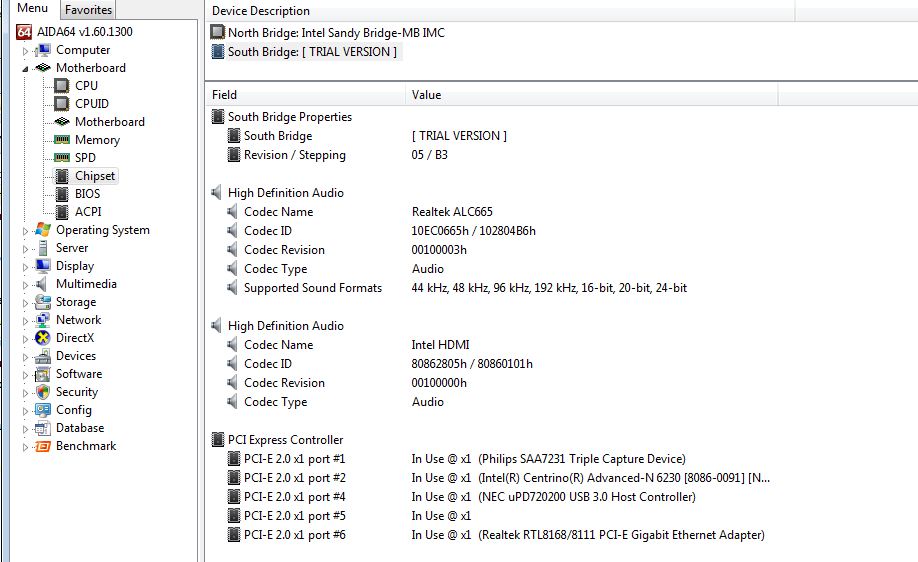Open the Memory page in tree

tap(97, 140)
